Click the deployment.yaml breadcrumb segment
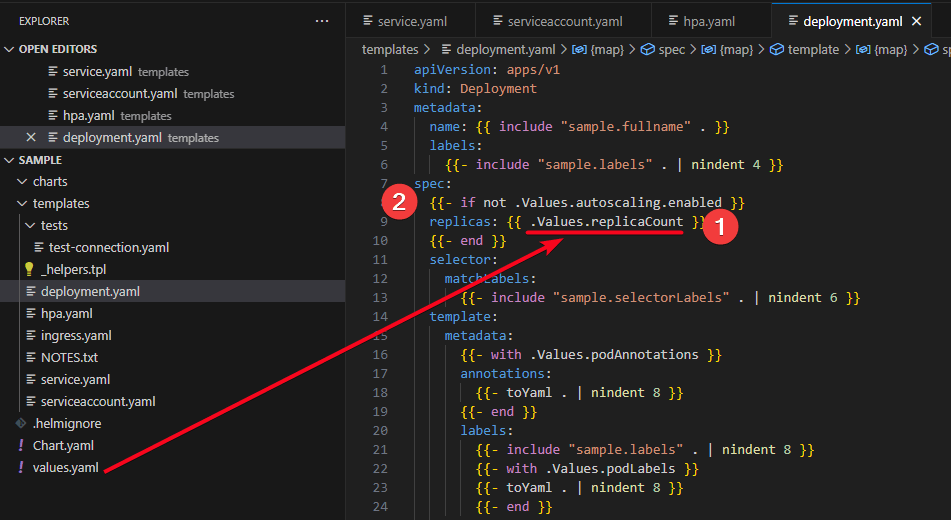Screen dimensions: 951x520 point(505,50)
